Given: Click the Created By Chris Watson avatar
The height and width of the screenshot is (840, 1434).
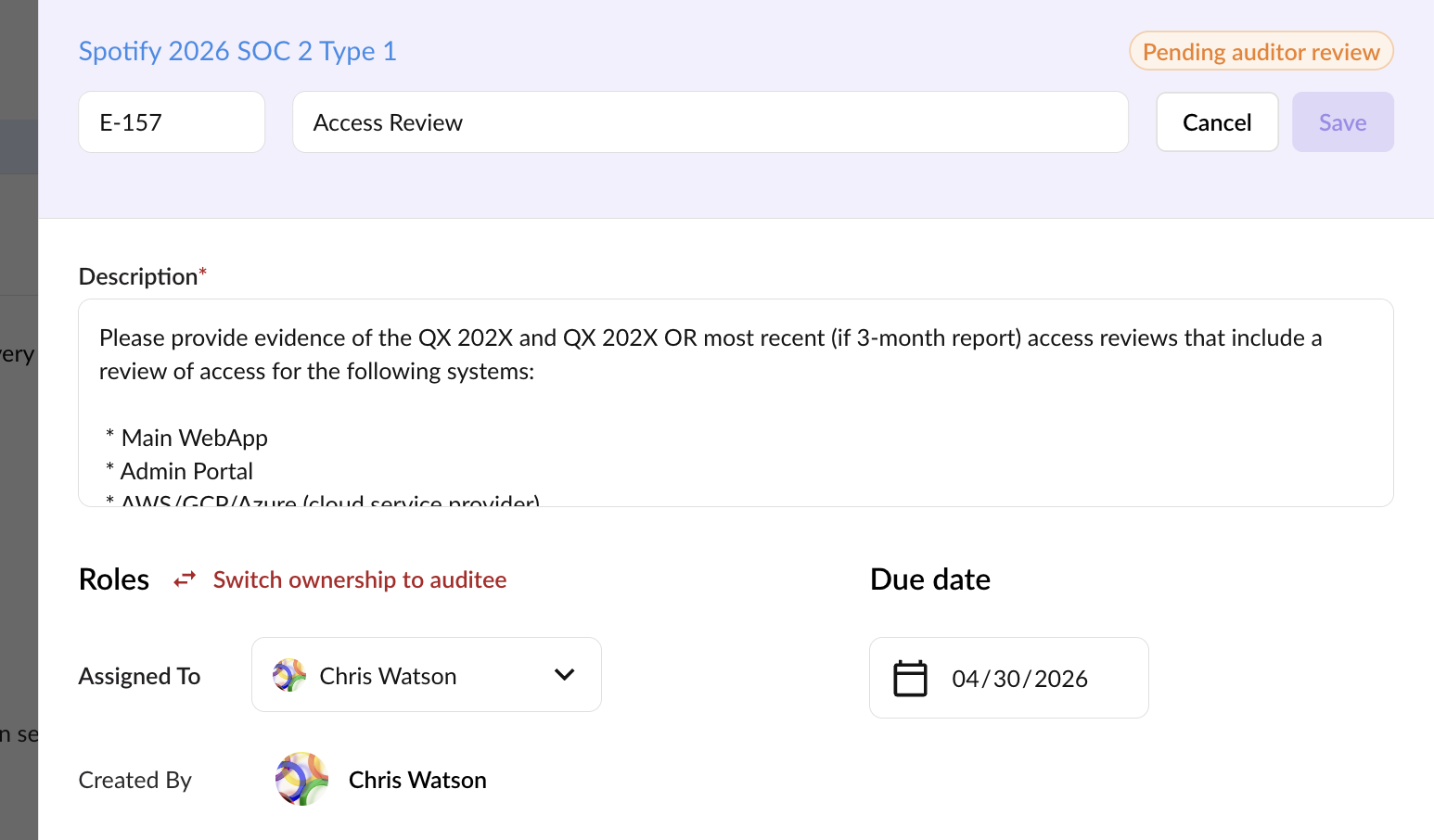Looking at the screenshot, I should 301,779.
